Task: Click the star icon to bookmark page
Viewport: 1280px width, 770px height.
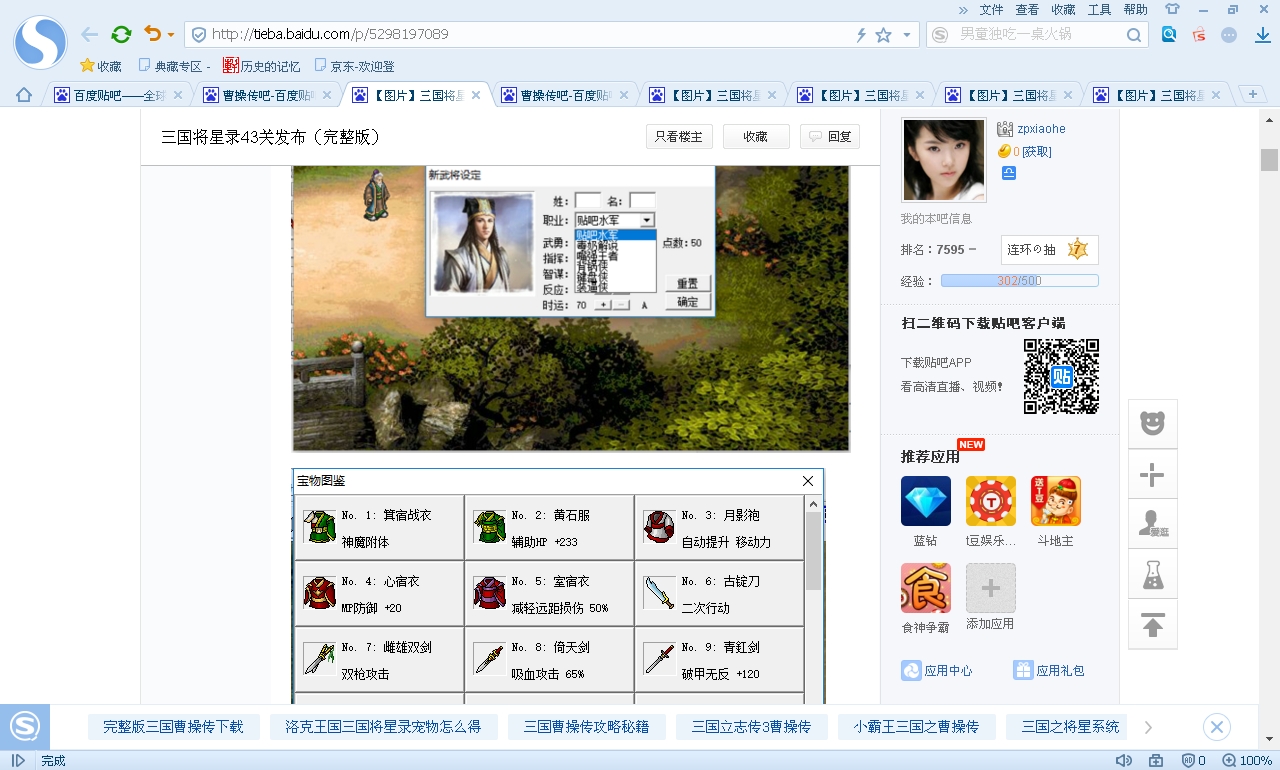Action: [883, 35]
